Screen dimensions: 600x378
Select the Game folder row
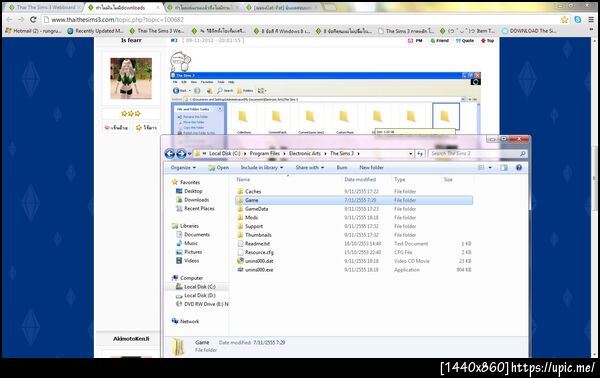point(354,200)
